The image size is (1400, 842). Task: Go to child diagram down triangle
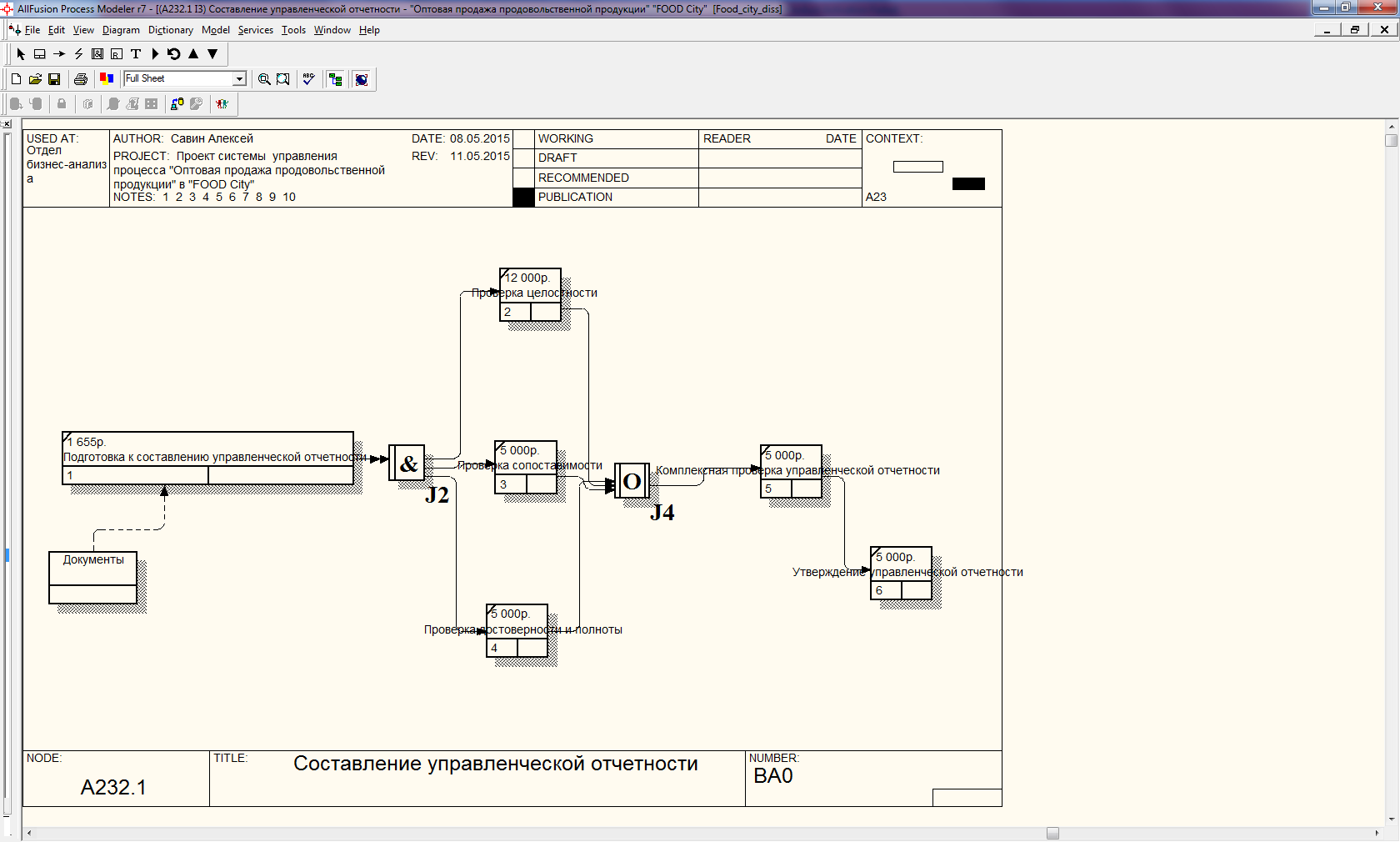click(x=212, y=54)
